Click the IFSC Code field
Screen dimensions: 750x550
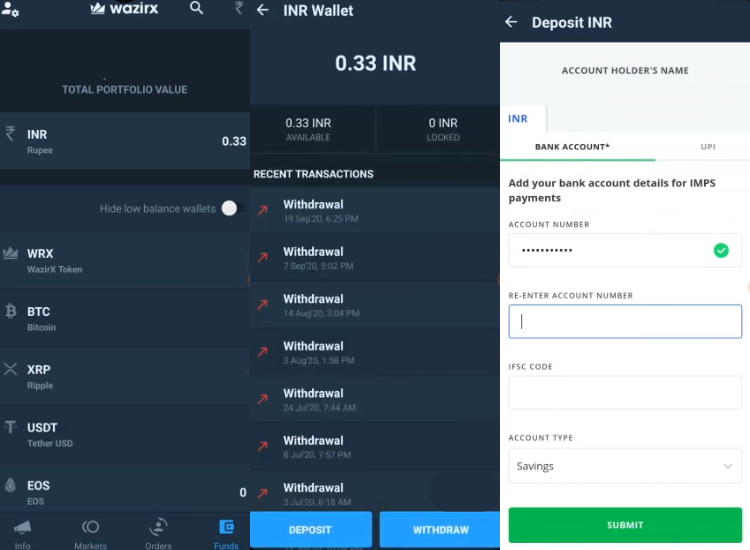[x=625, y=392]
